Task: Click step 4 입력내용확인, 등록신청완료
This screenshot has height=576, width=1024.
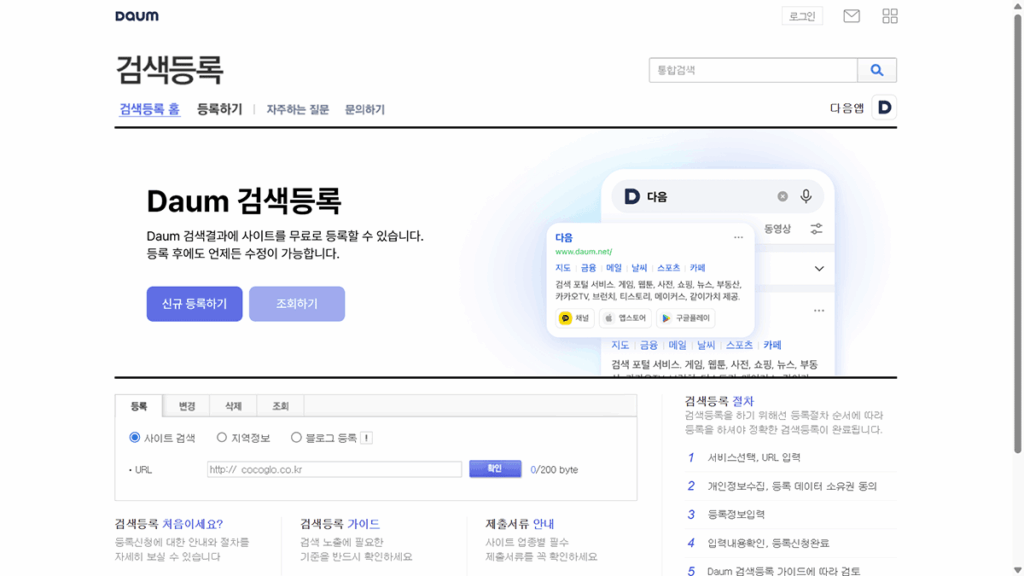Action: coord(768,543)
